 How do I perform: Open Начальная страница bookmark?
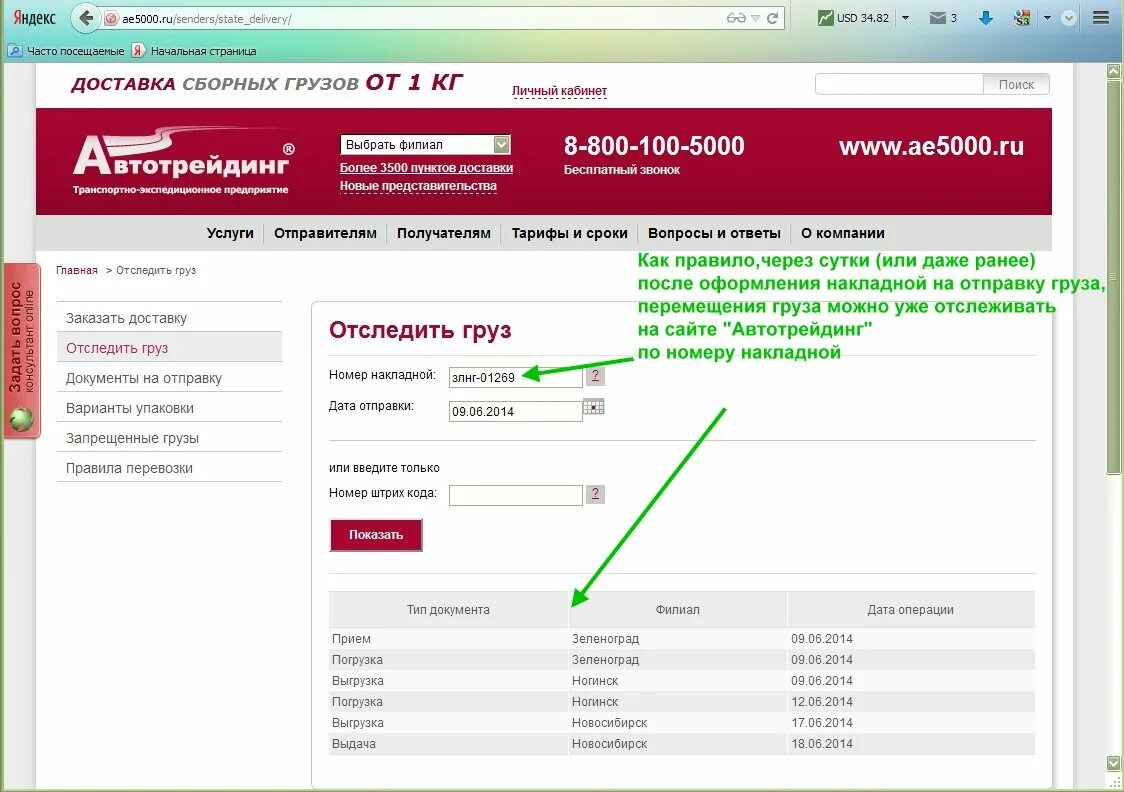click(x=194, y=51)
